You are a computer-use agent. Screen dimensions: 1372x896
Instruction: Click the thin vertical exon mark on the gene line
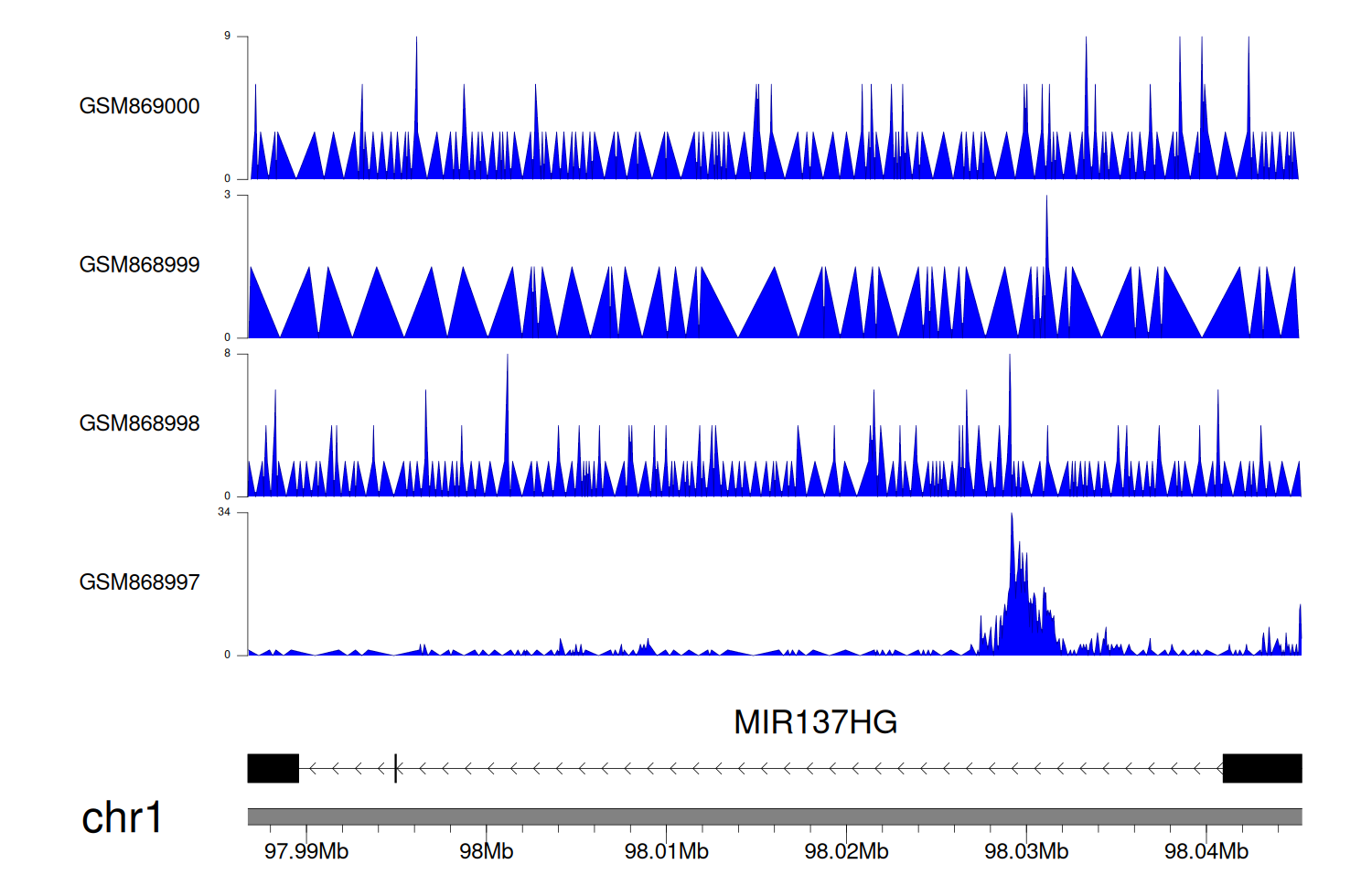tap(395, 768)
